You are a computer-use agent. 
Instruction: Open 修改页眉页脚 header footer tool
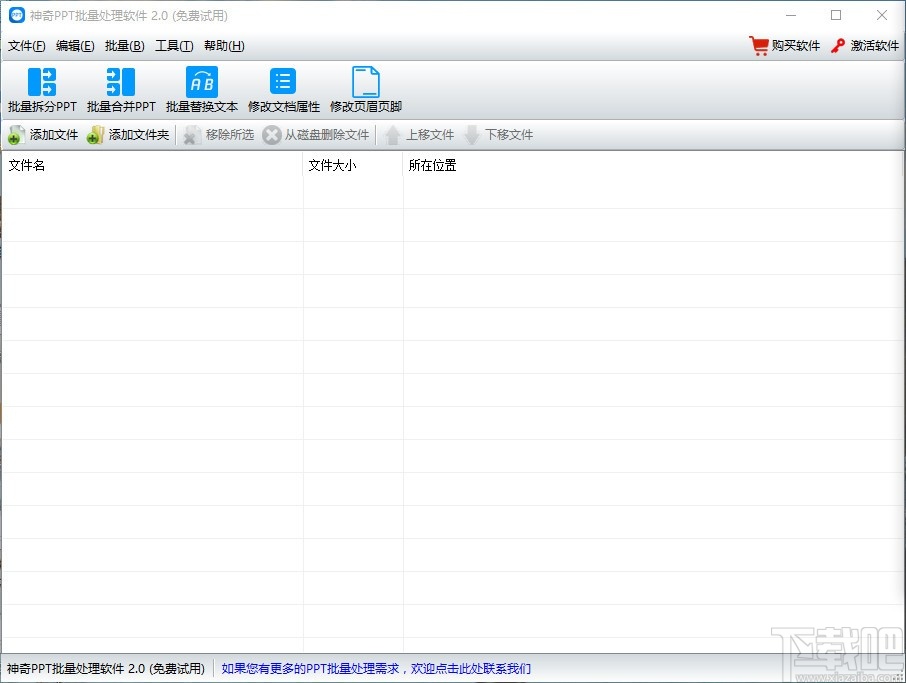click(366, 90)
